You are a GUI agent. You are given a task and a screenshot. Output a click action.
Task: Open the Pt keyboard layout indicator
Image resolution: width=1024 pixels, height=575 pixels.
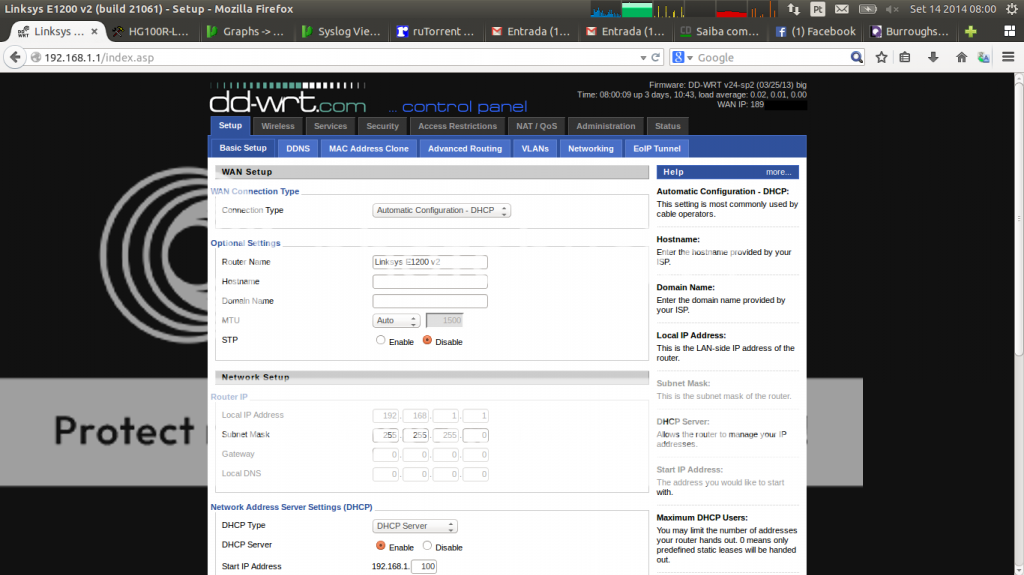(817, 9)
